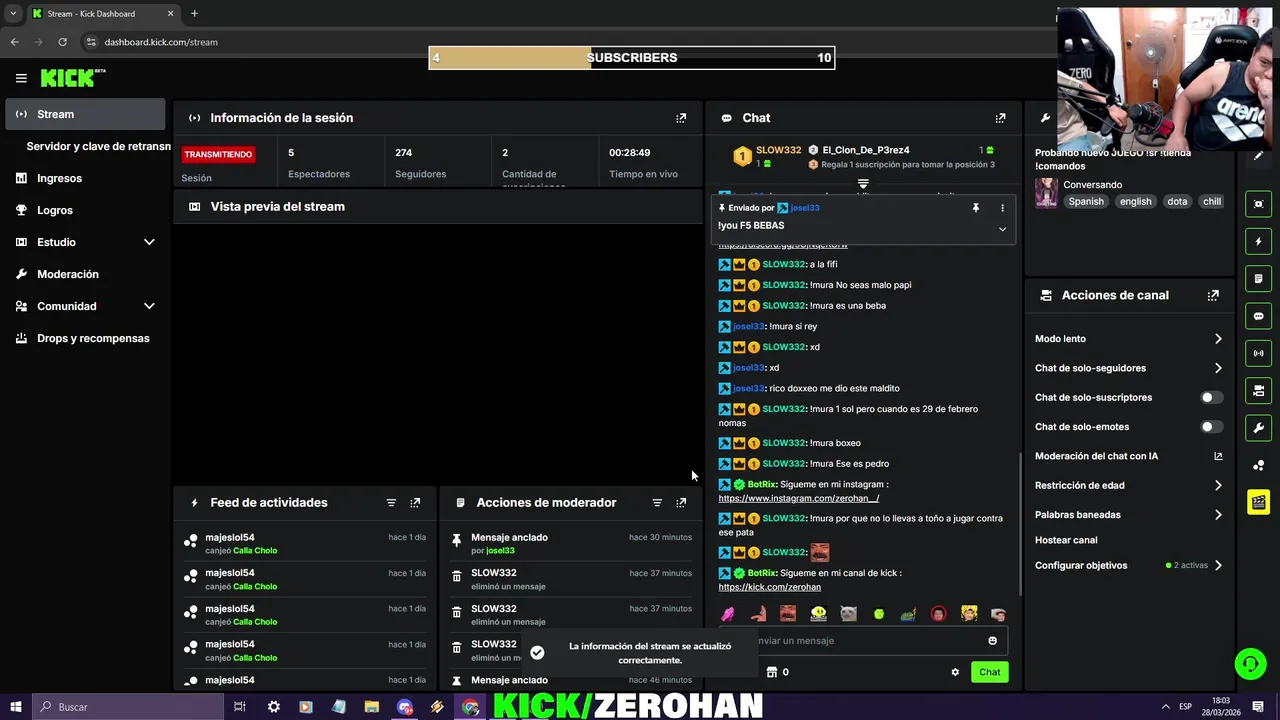
Task: Expand the Estudio sidebar section
Action: pyautogui.click(x=86, y=242)
